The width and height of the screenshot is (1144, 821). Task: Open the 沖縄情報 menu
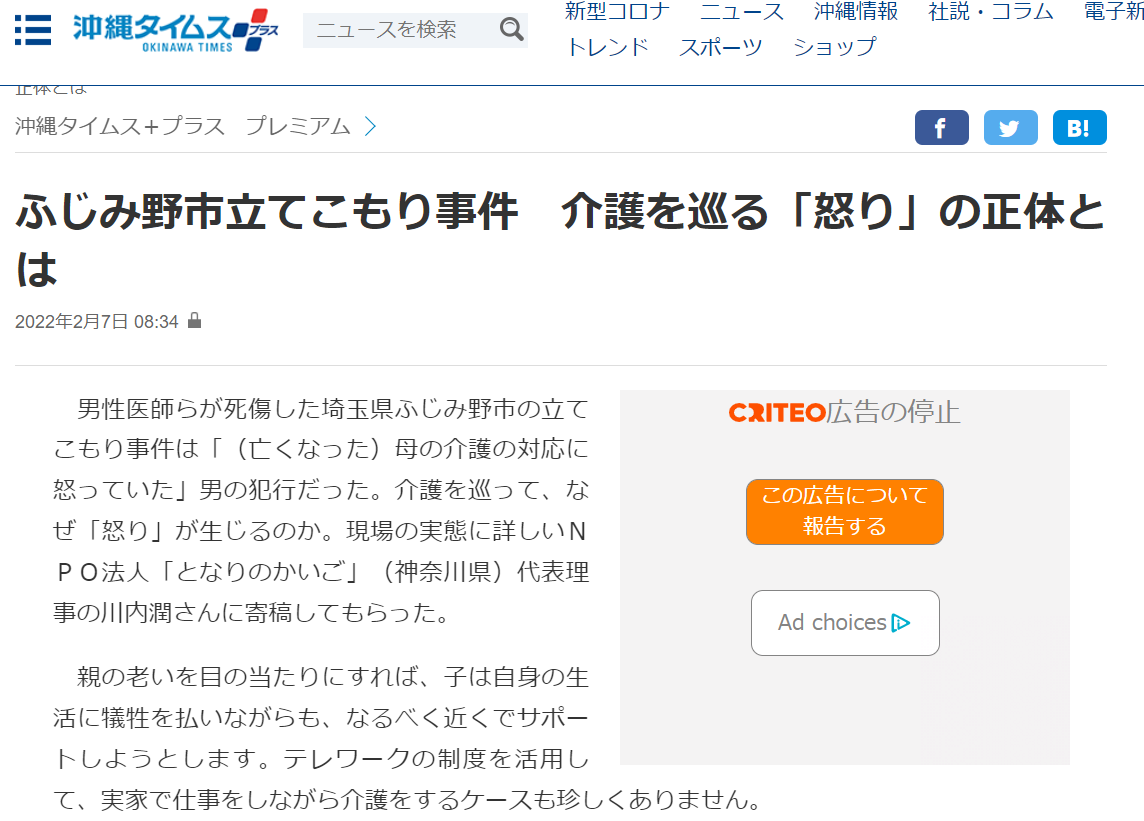coord(856,11)
